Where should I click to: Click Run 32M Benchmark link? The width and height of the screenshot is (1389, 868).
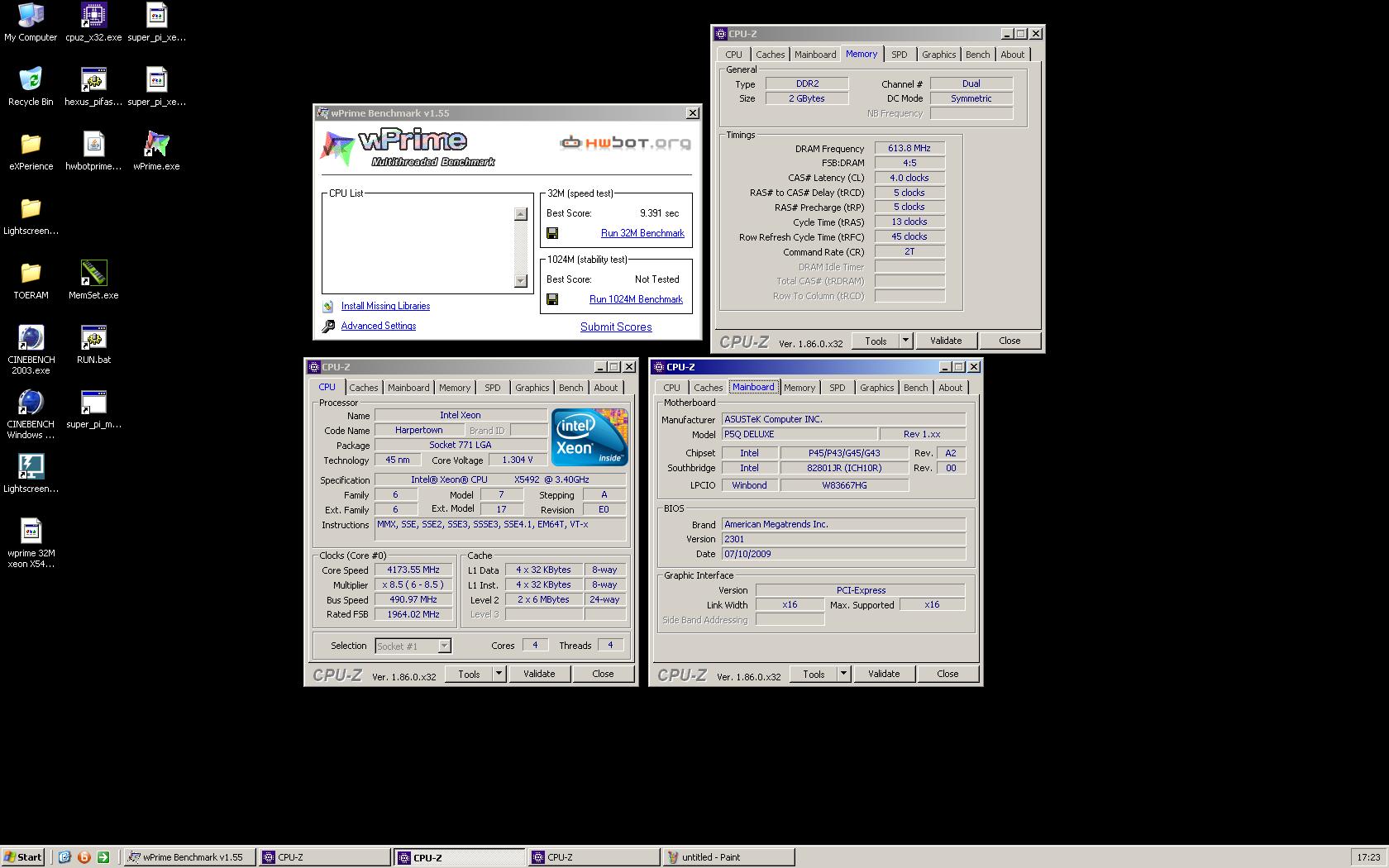(x=642, y=233)
